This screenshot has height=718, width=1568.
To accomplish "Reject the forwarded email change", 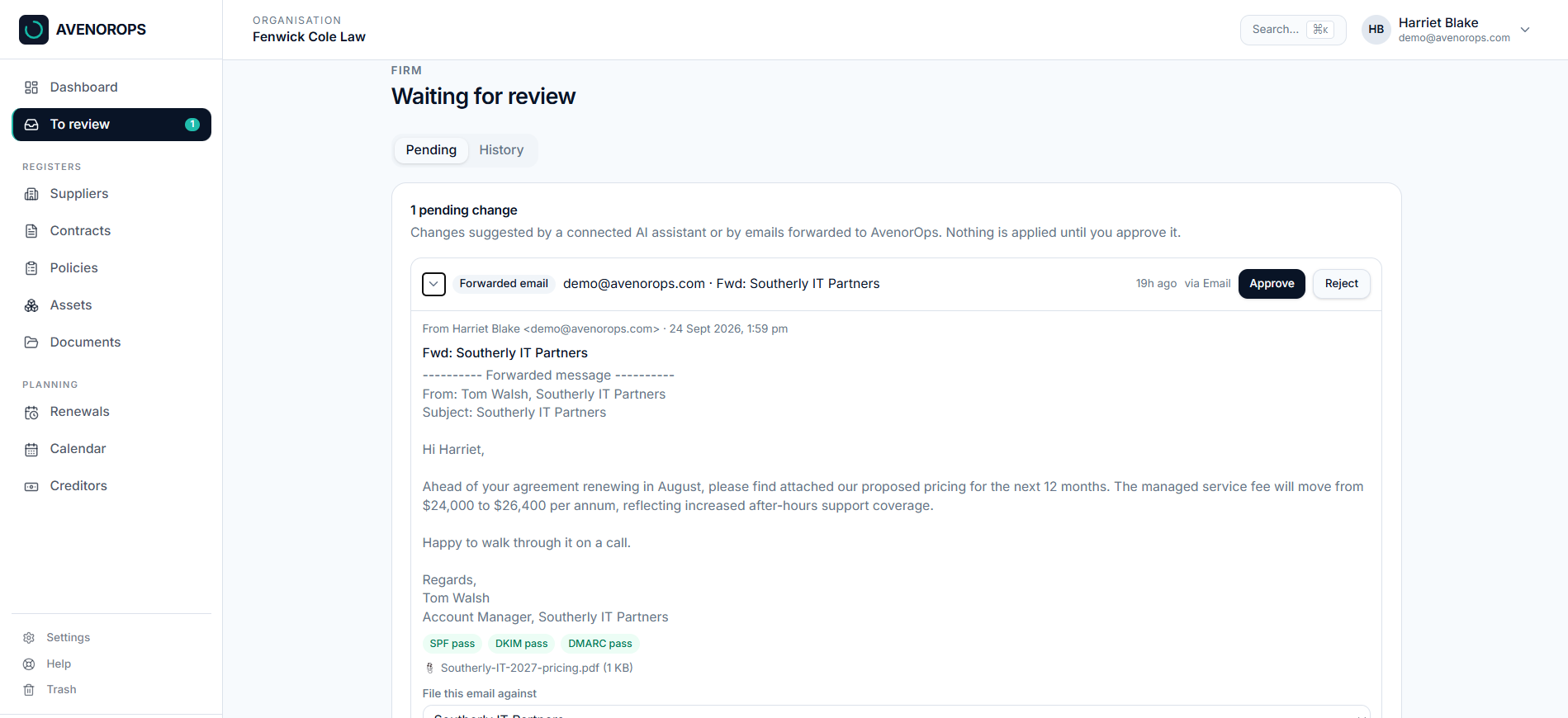I will (x=1341, y=284).
